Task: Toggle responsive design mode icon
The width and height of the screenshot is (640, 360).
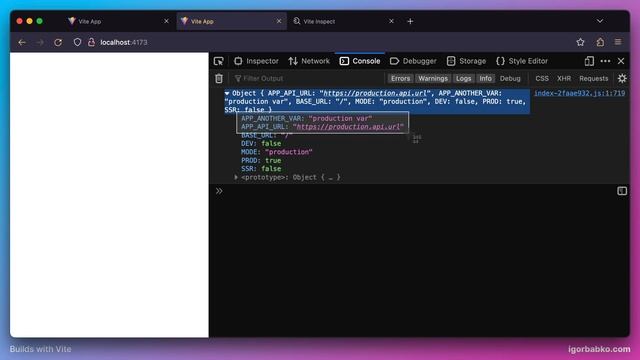Action: (589, 61)
